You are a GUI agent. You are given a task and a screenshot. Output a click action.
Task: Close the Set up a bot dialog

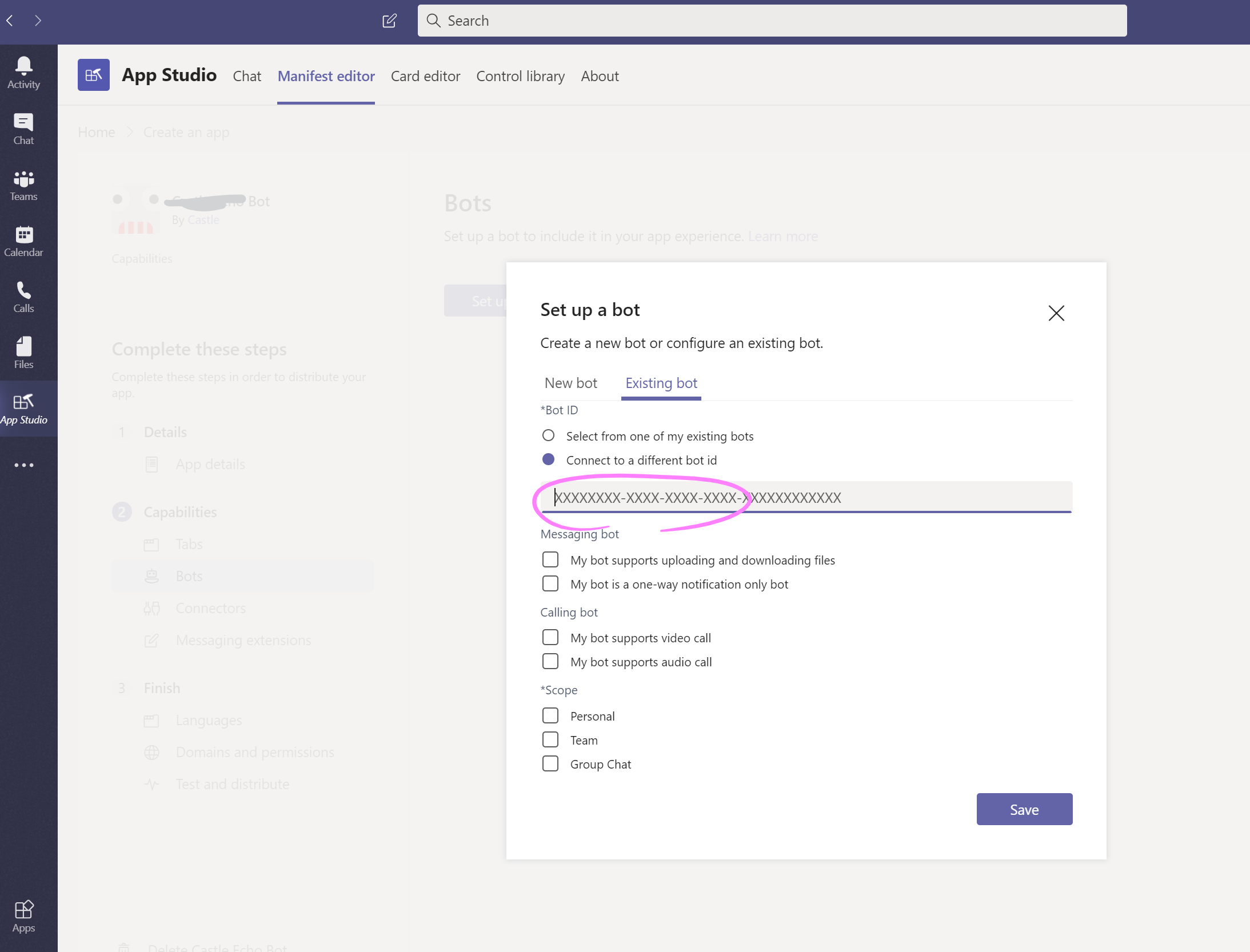click(x=1056, y=313)
